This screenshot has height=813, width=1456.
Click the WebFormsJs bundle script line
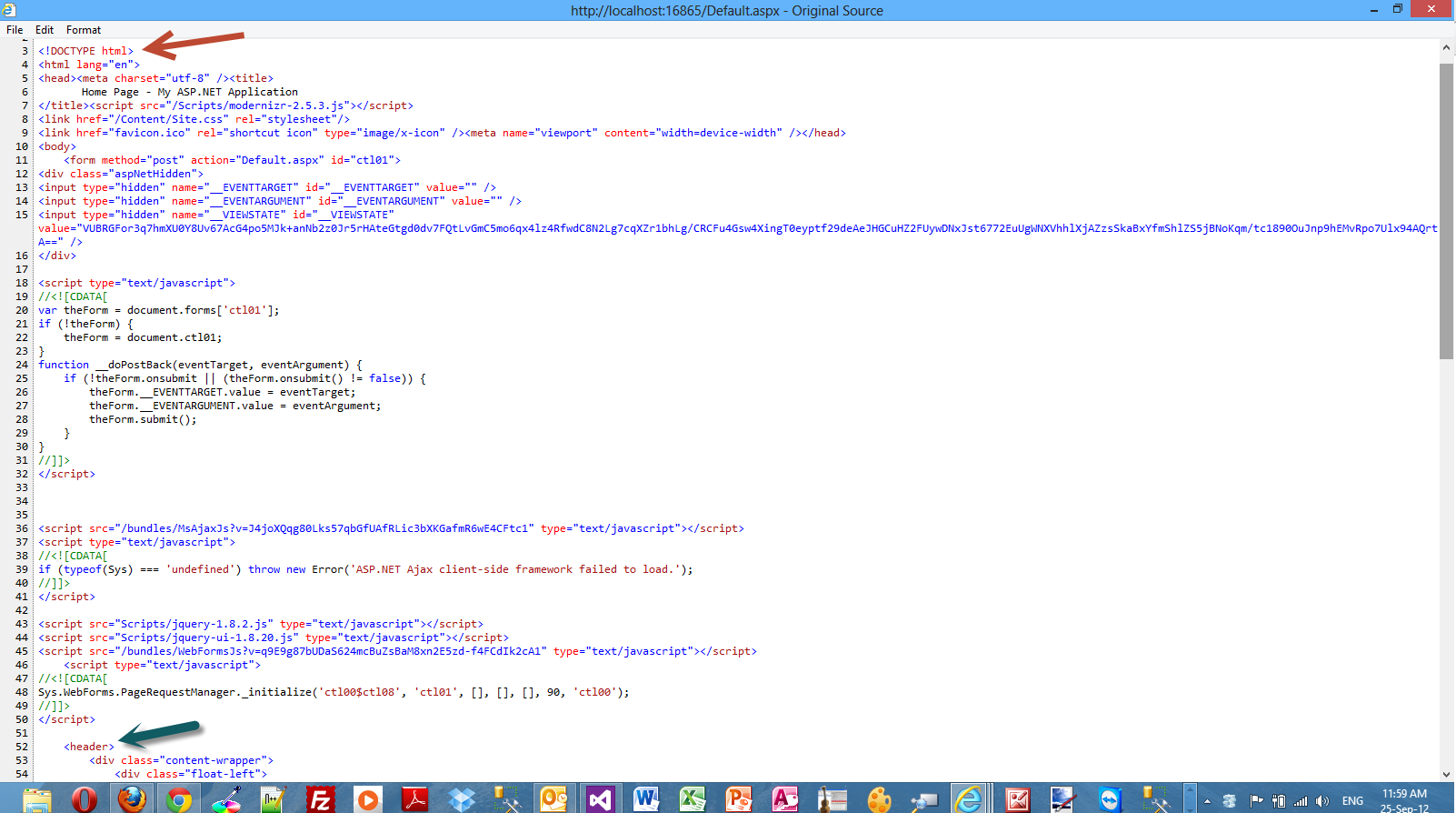[397, 651]
